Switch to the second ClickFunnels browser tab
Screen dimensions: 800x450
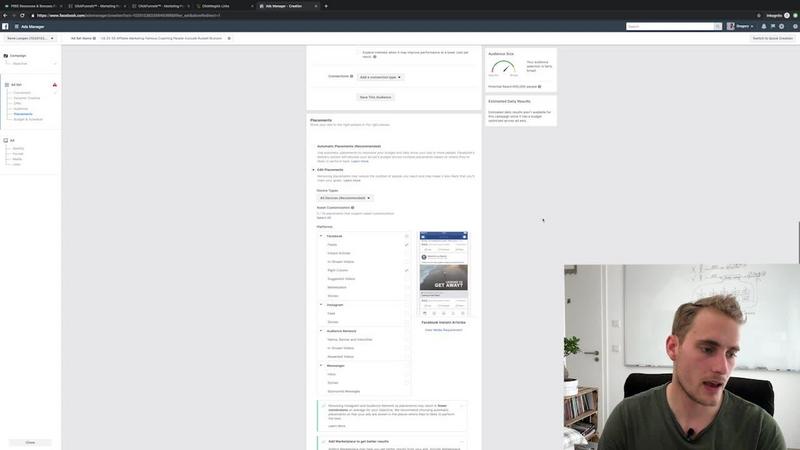tap(97, 6)
